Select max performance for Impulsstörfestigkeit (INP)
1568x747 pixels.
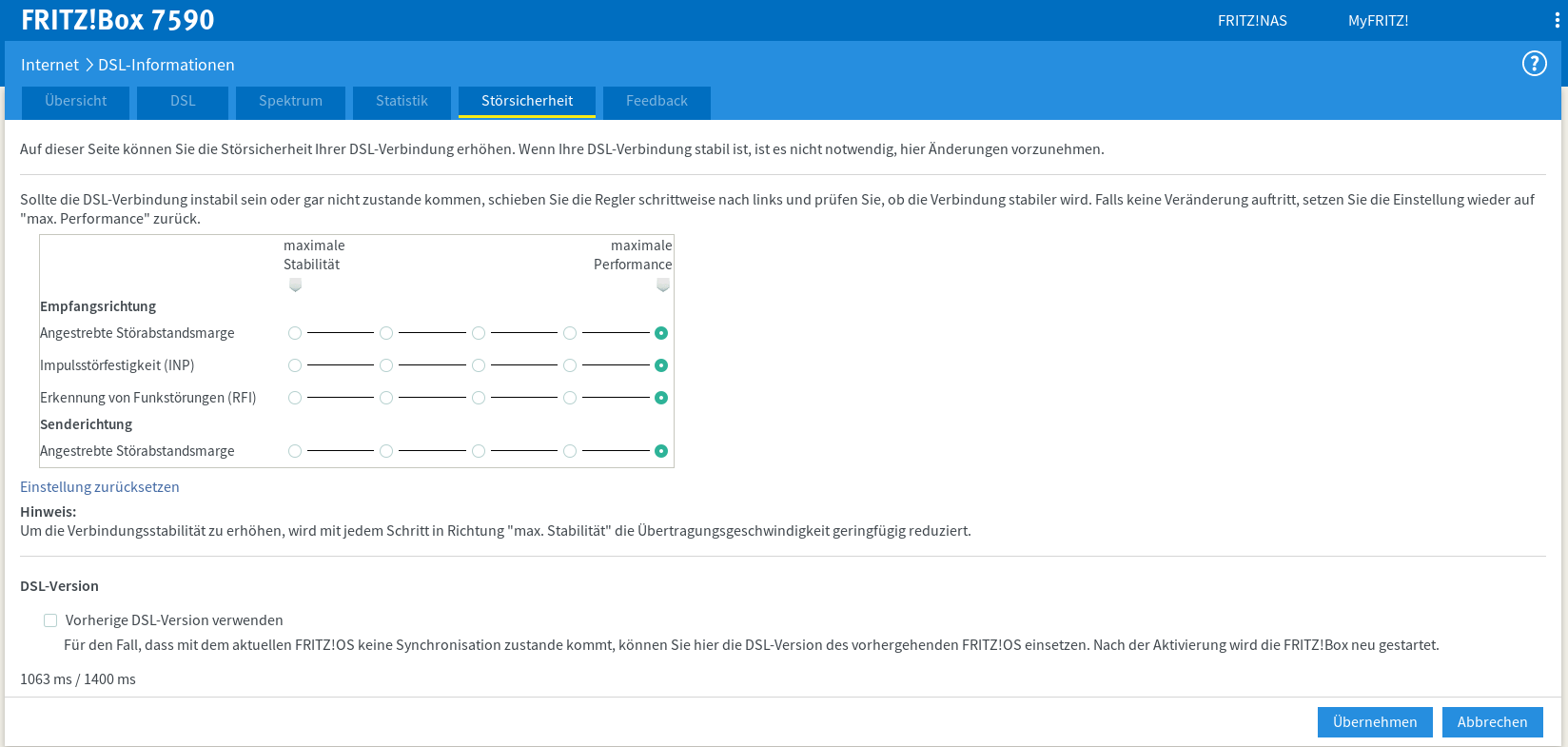pos(661,365)
